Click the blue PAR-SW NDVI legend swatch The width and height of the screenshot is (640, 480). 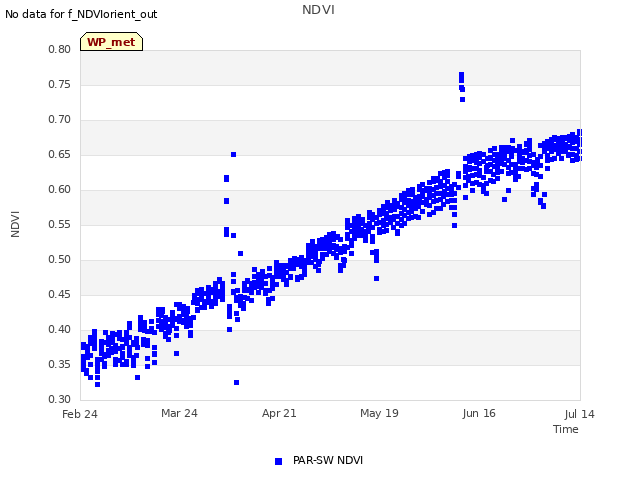[278, 461]
